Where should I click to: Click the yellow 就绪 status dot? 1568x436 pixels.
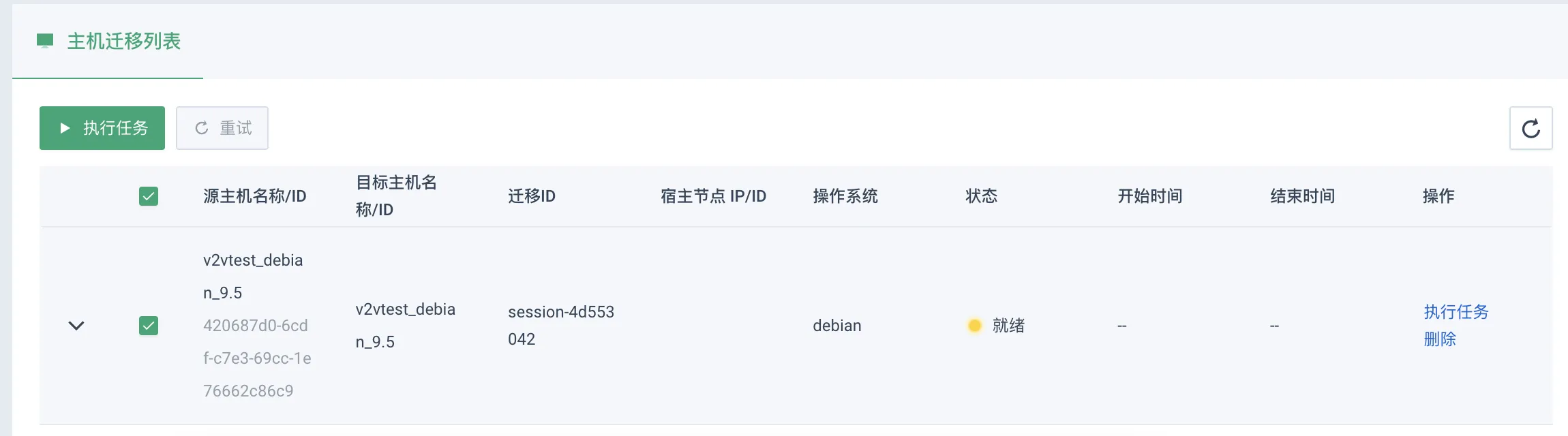974,326
